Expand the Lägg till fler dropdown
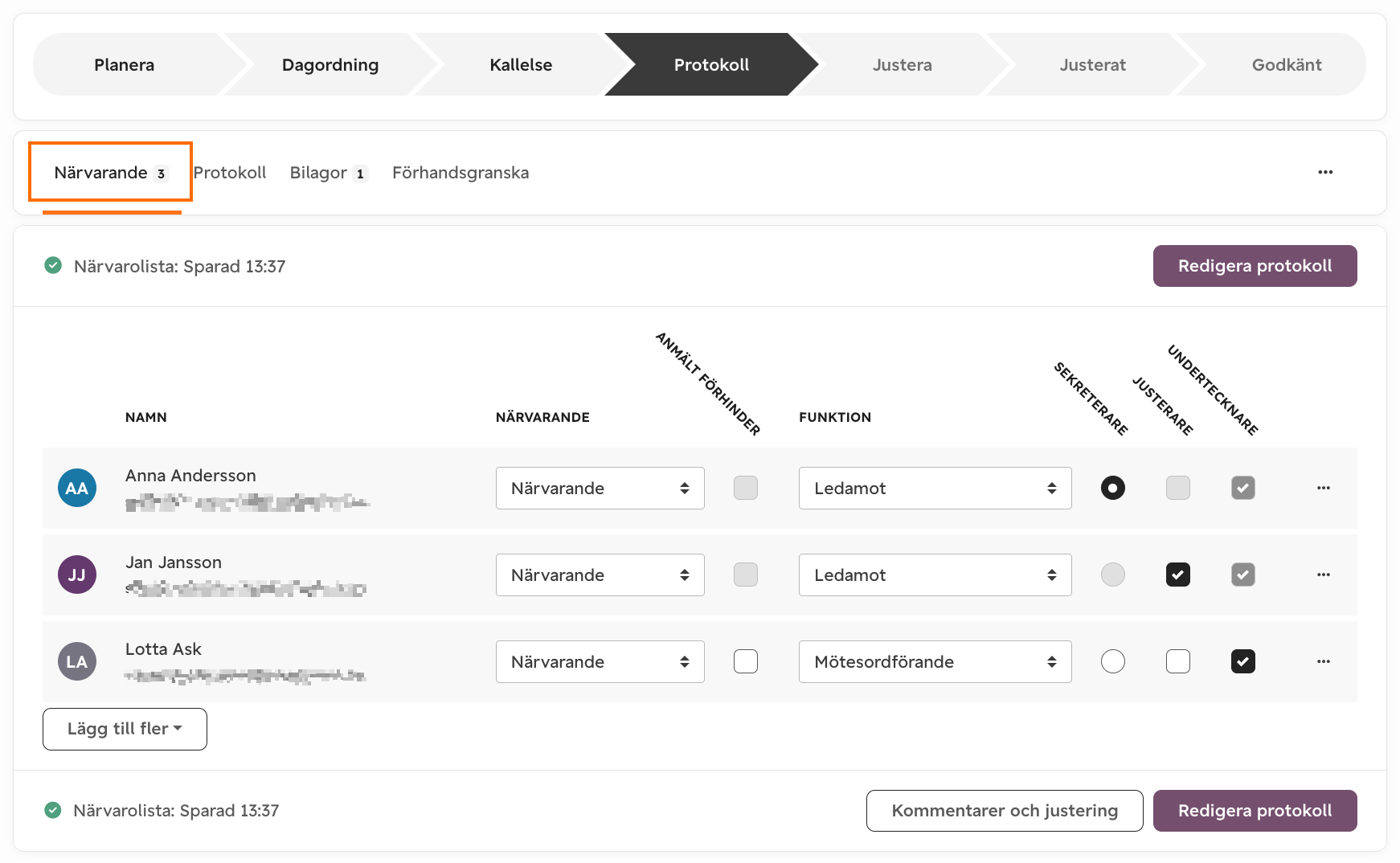1400x863 pixels. (x=125, y=729)
